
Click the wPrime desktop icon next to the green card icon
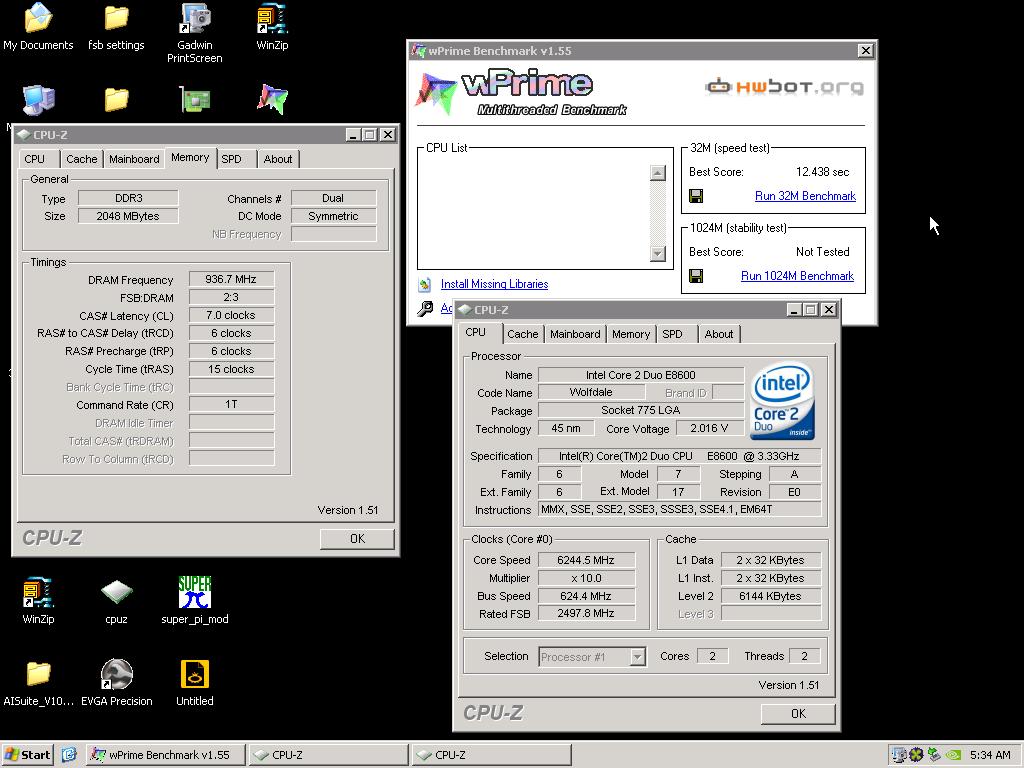point(272,99)
